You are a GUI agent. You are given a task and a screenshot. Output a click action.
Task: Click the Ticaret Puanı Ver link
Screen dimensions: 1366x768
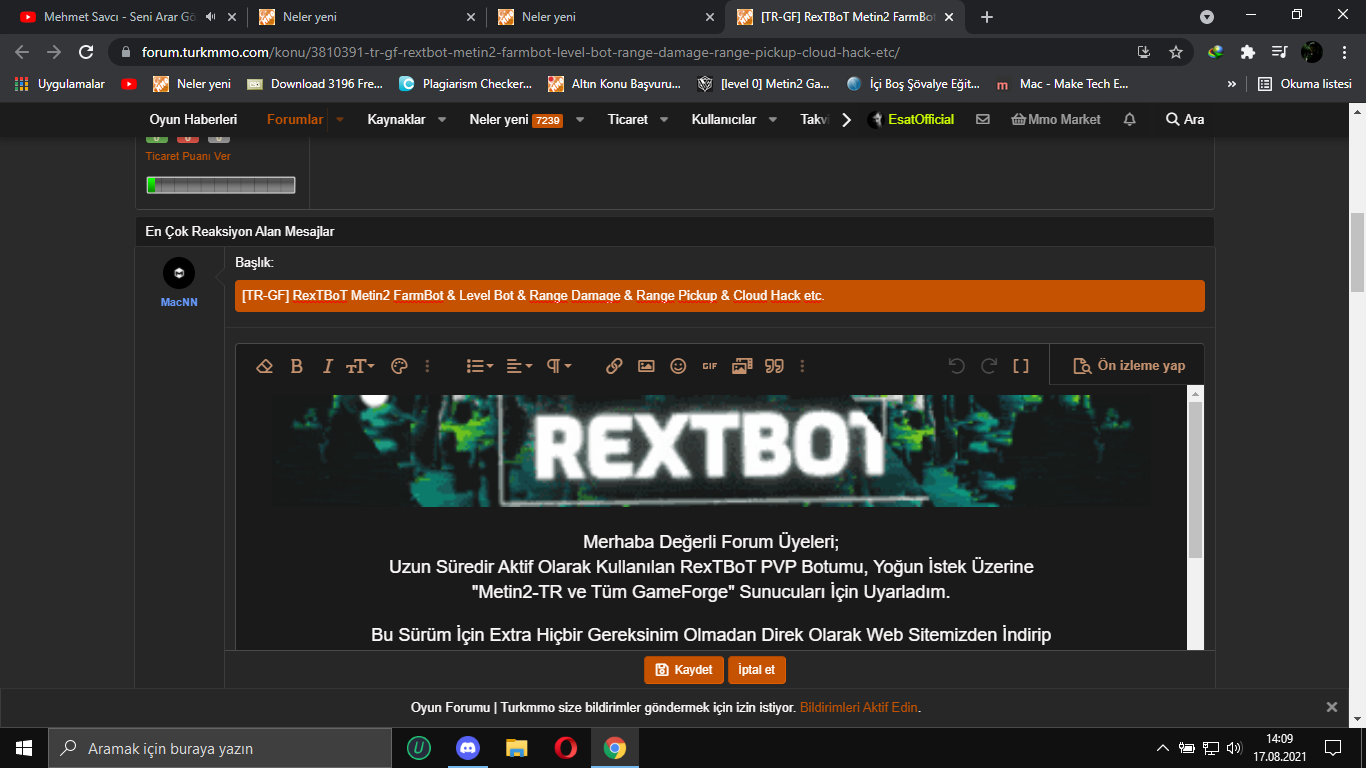pos(188,156)
